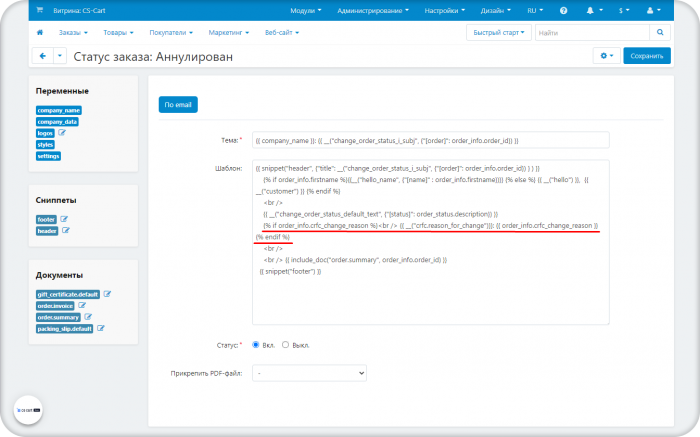Insert the header snippet tag
700x437 pixels.
47,231
